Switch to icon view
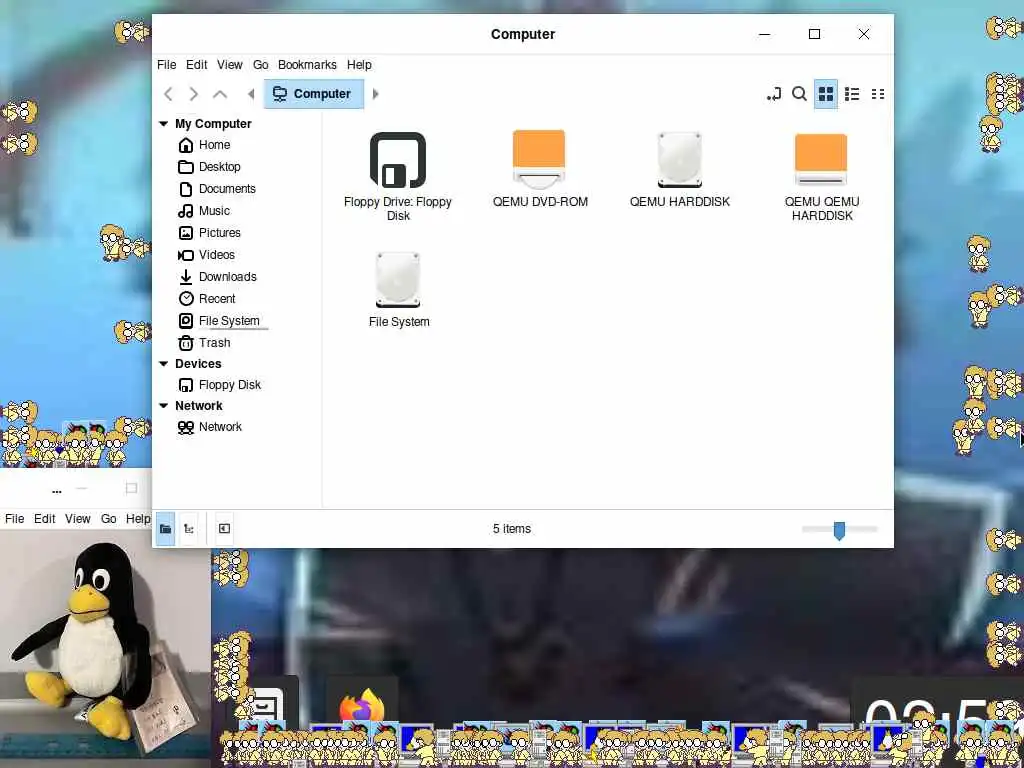Viewport: 1024px width, 768px height. click(x=826, y=94)
